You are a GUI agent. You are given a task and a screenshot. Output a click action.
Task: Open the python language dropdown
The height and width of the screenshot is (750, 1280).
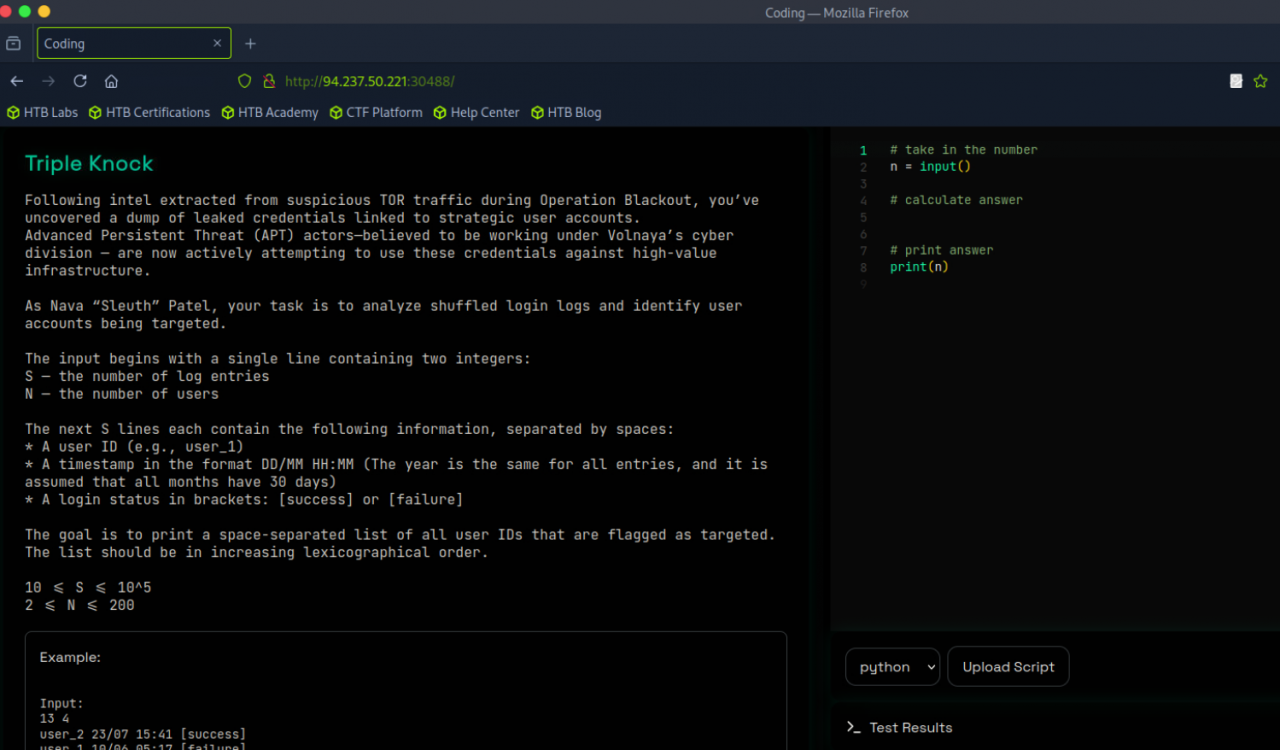892,667
